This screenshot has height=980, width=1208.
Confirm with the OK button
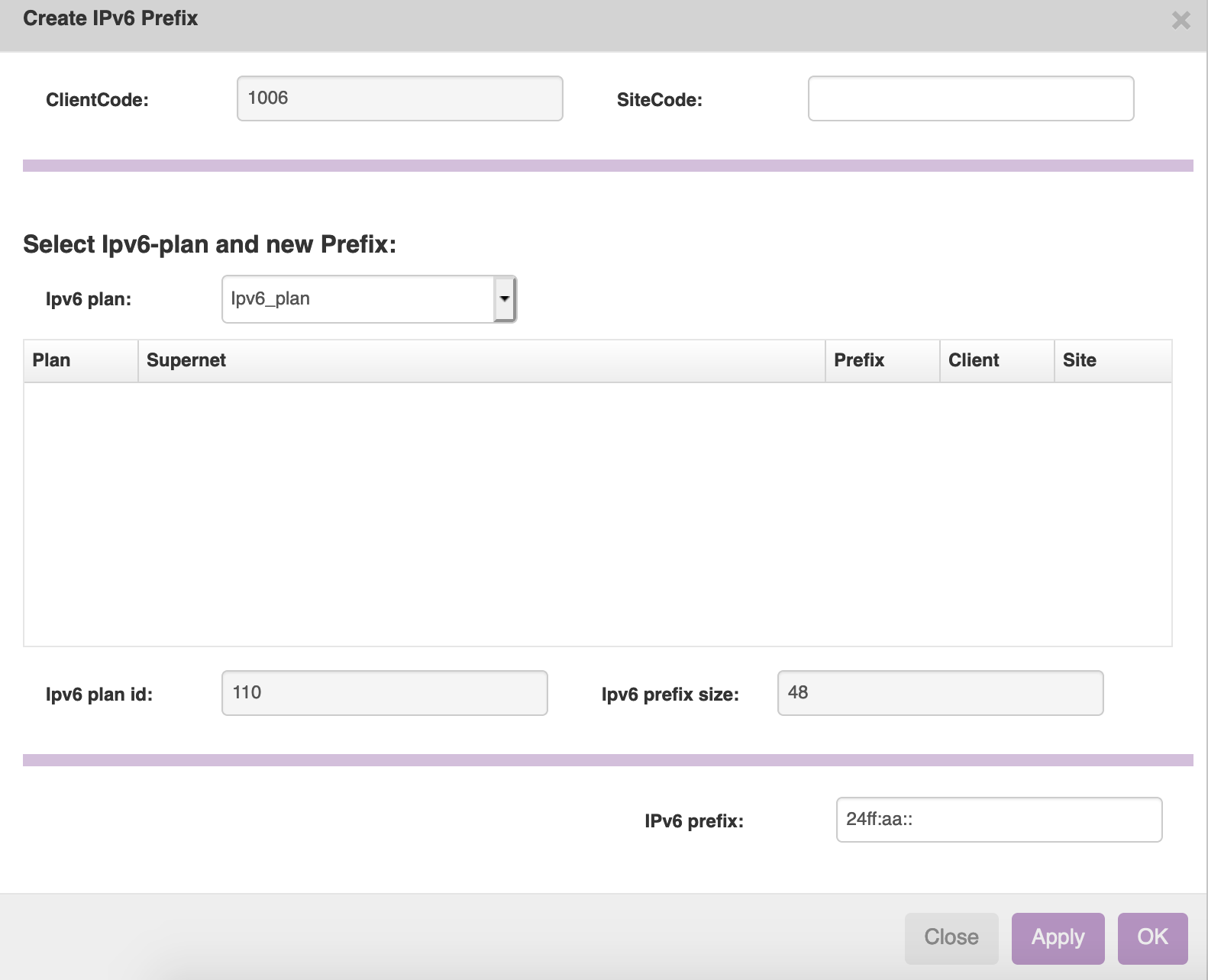click(1152, 937)
